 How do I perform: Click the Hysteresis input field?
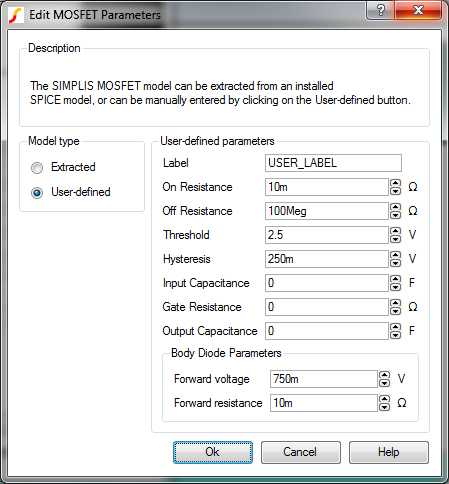(x=327, y=259)
